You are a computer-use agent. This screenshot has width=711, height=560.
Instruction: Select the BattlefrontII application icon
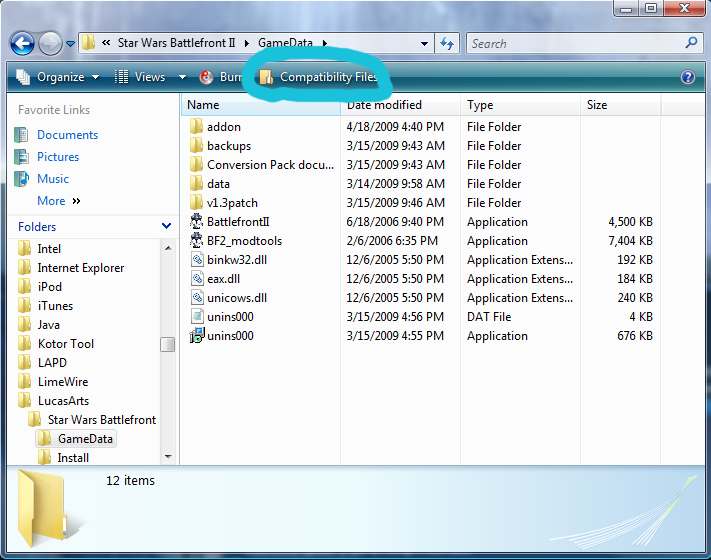[x=196, y=221]
